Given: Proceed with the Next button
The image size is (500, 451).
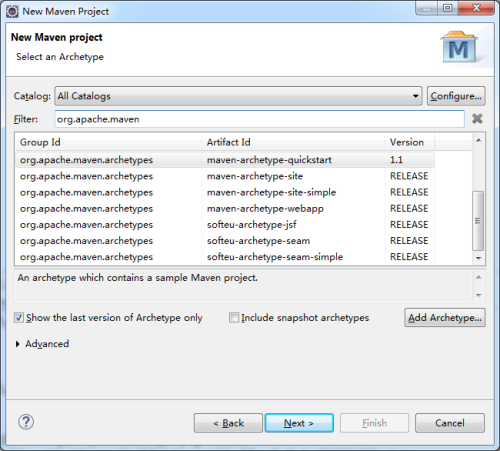Looking at the screenshot, I should tap(299, 423).
